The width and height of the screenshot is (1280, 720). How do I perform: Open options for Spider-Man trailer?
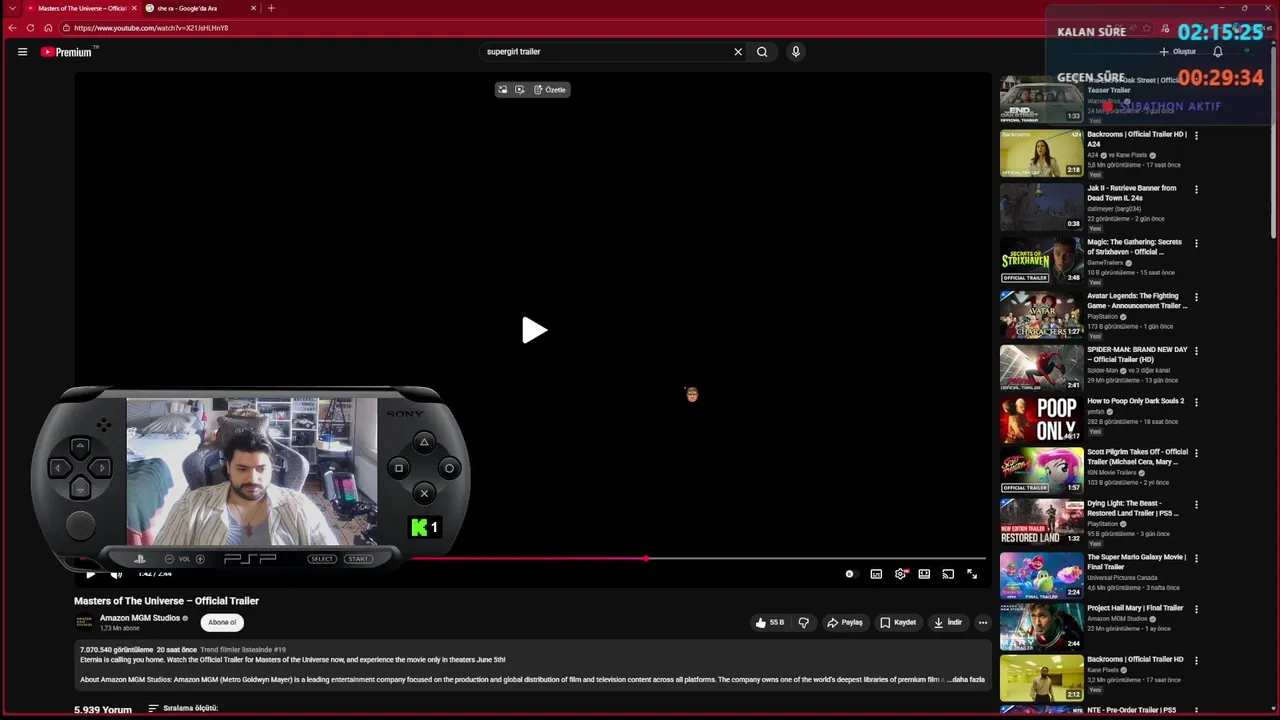point(1196,352)
